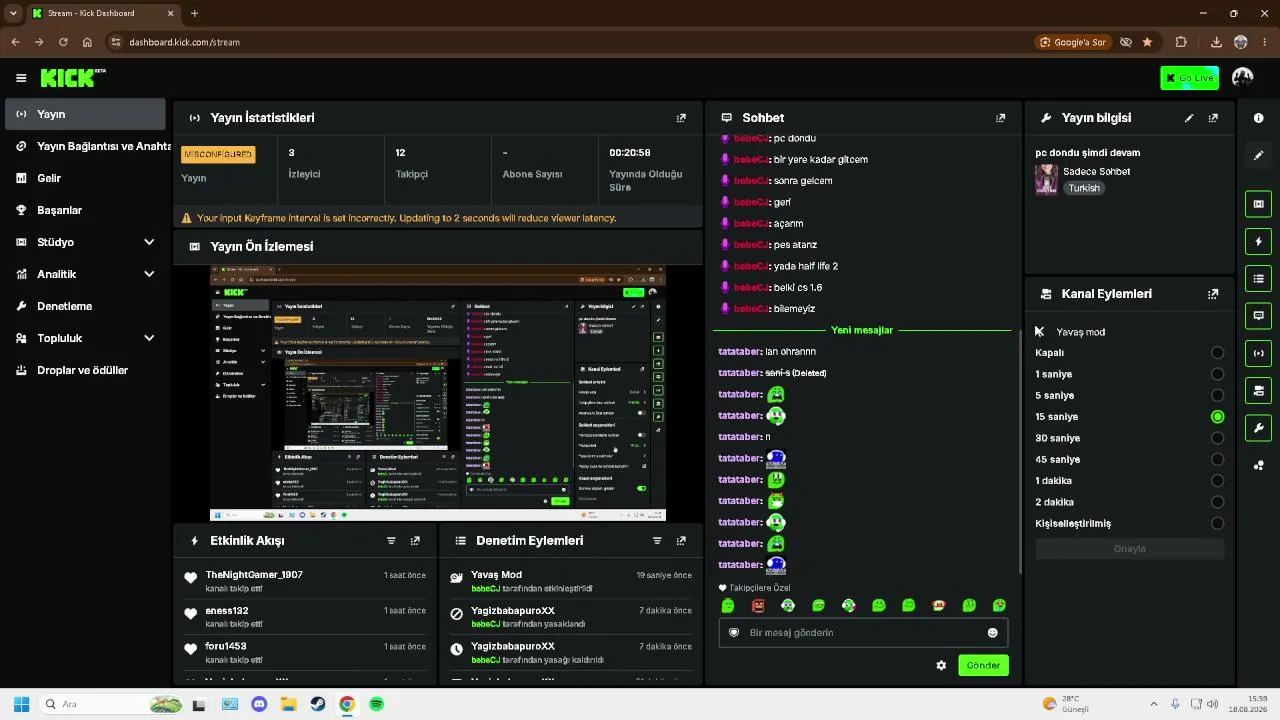Click the Turkish language tag

pos(1083,188)
